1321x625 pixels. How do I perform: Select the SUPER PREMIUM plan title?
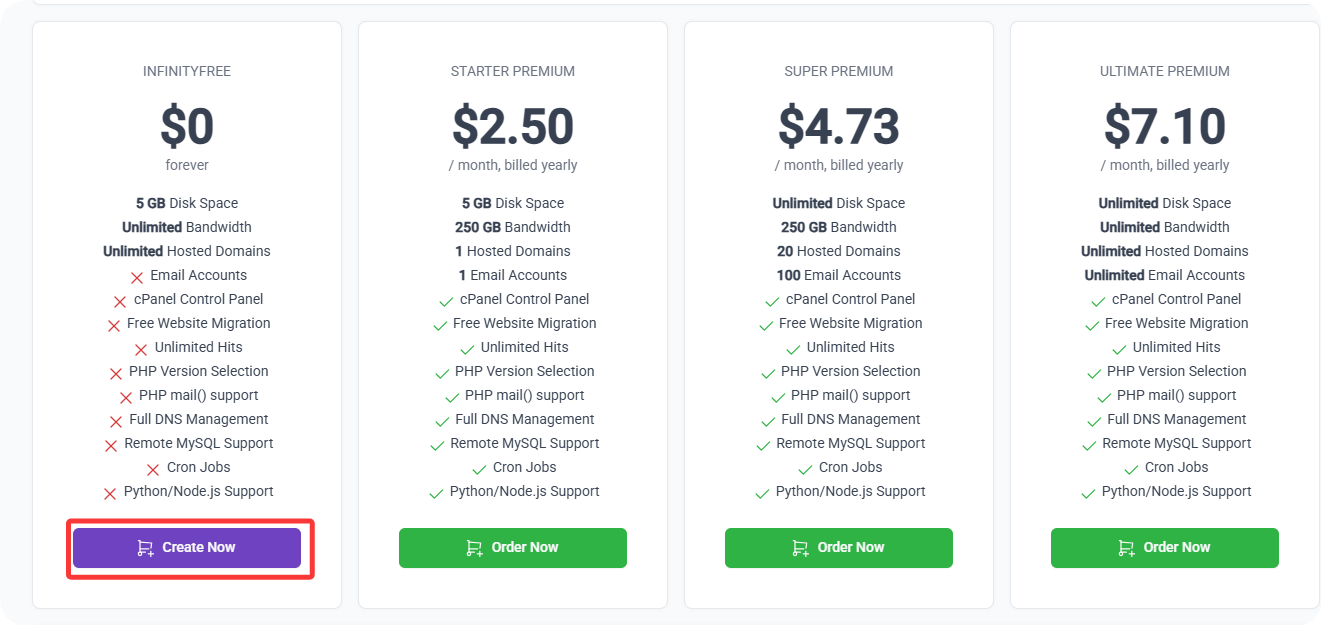pyautogui.click(x=839, y=71)
